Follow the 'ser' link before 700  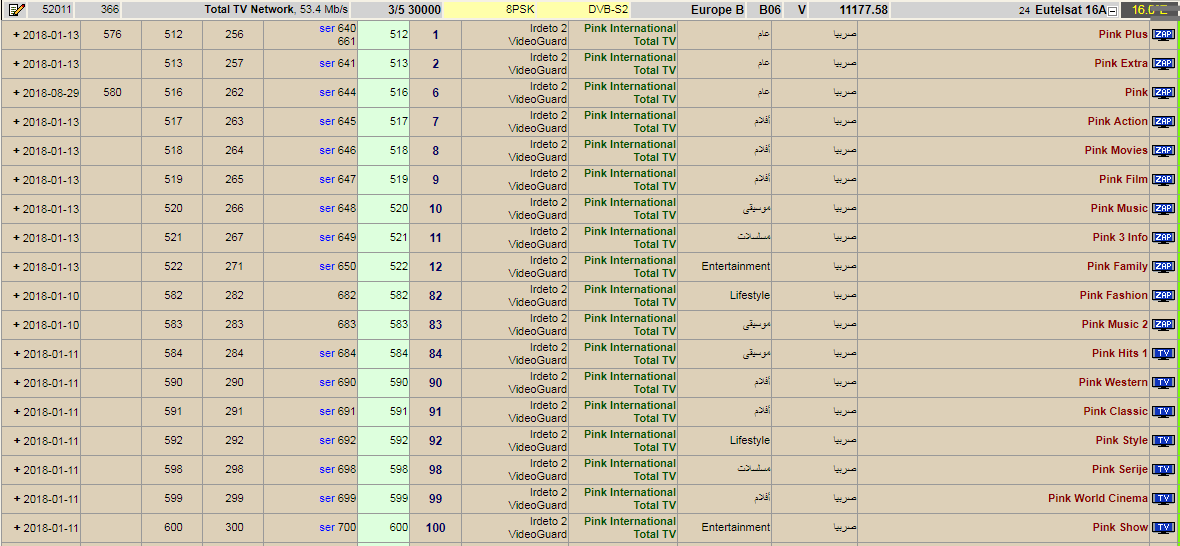pos(327,528)
